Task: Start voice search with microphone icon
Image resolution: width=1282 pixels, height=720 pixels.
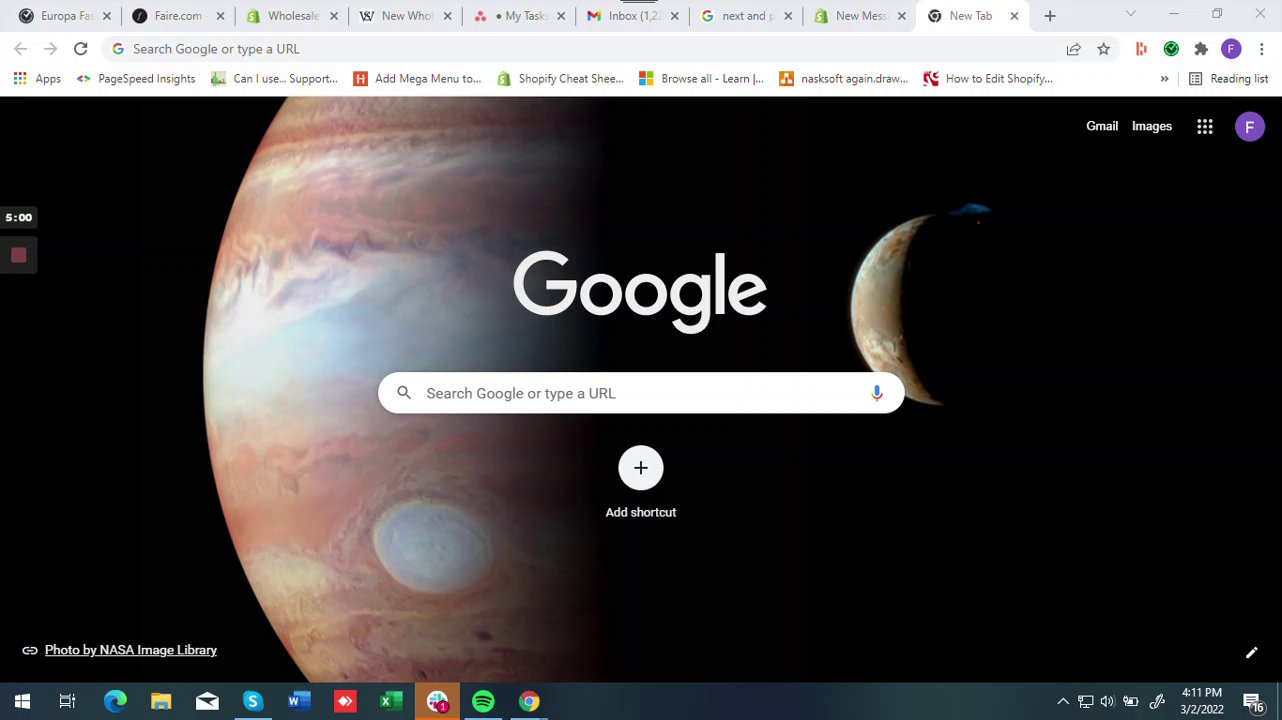Action: [877, 393]
